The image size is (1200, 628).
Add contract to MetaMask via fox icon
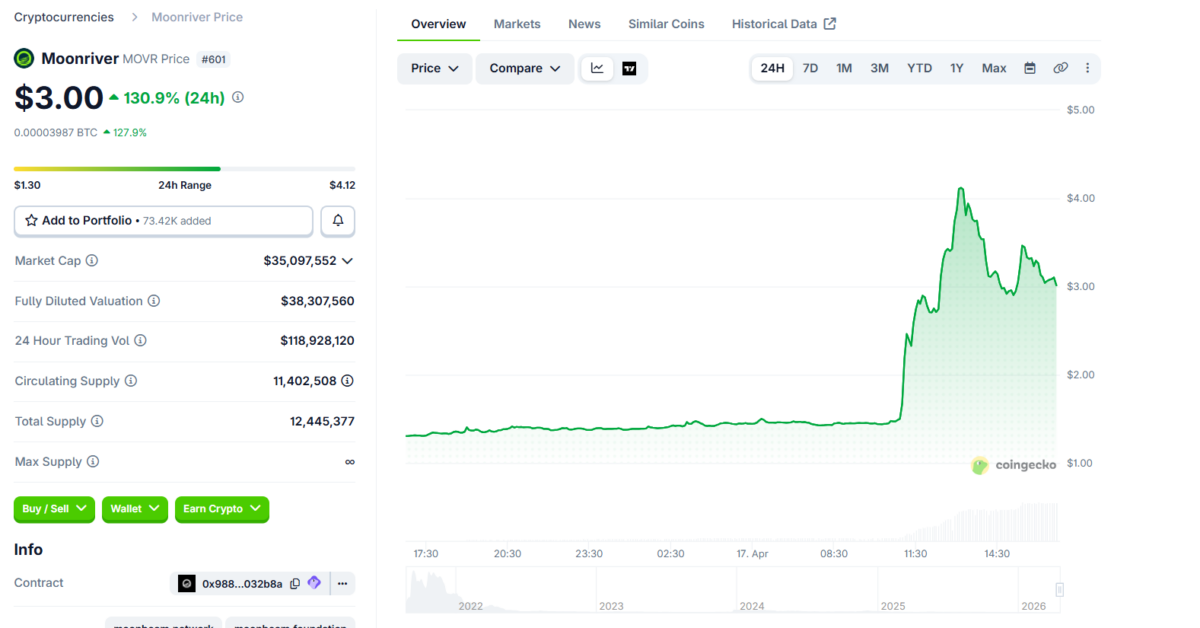point(313,583)
